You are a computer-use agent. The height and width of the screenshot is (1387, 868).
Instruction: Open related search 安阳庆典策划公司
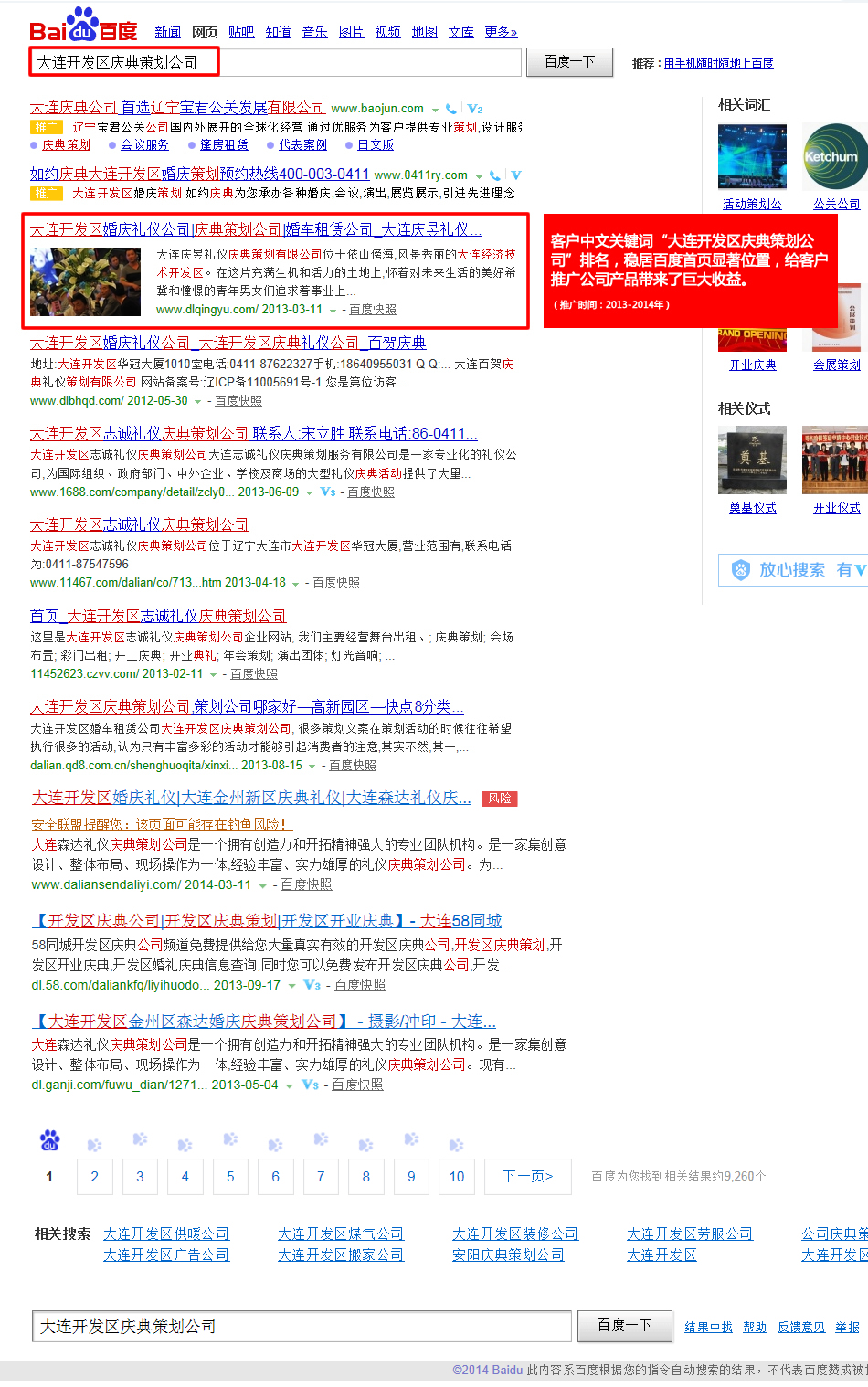coord(508,1255)
